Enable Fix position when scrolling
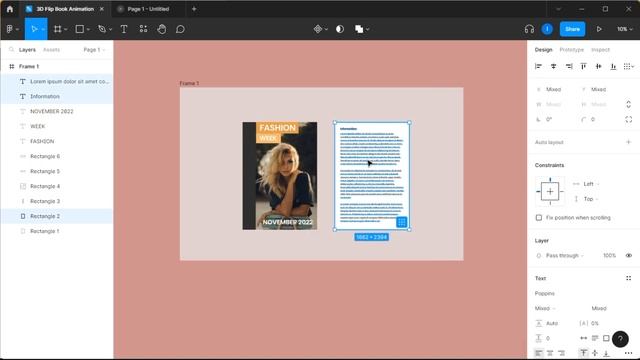Screen dimensions: 640x360 tap(539, 218)
